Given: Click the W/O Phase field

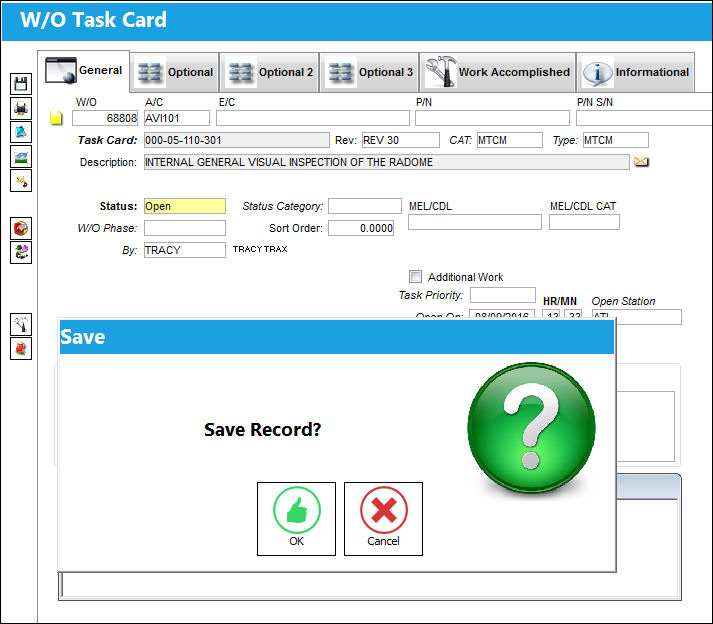Looking at the screenshot, I should tap(185, 228).
